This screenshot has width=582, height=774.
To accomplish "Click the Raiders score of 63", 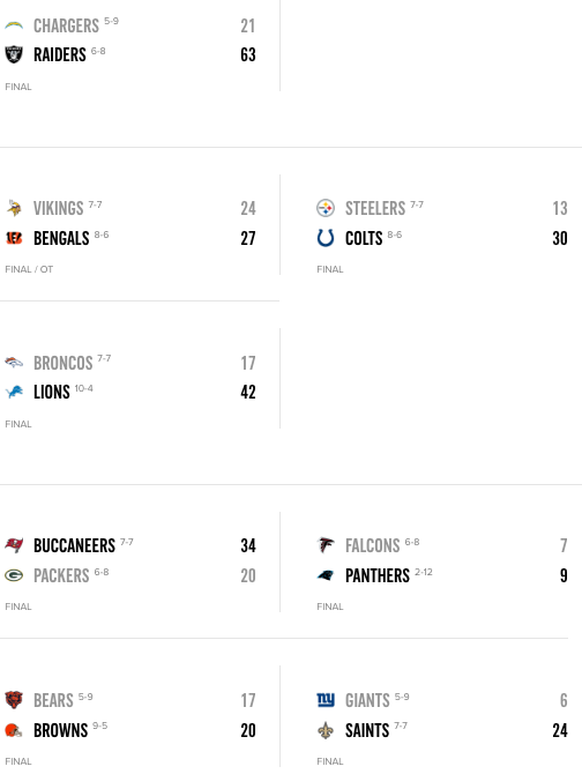I will click(x=248, y=55).
